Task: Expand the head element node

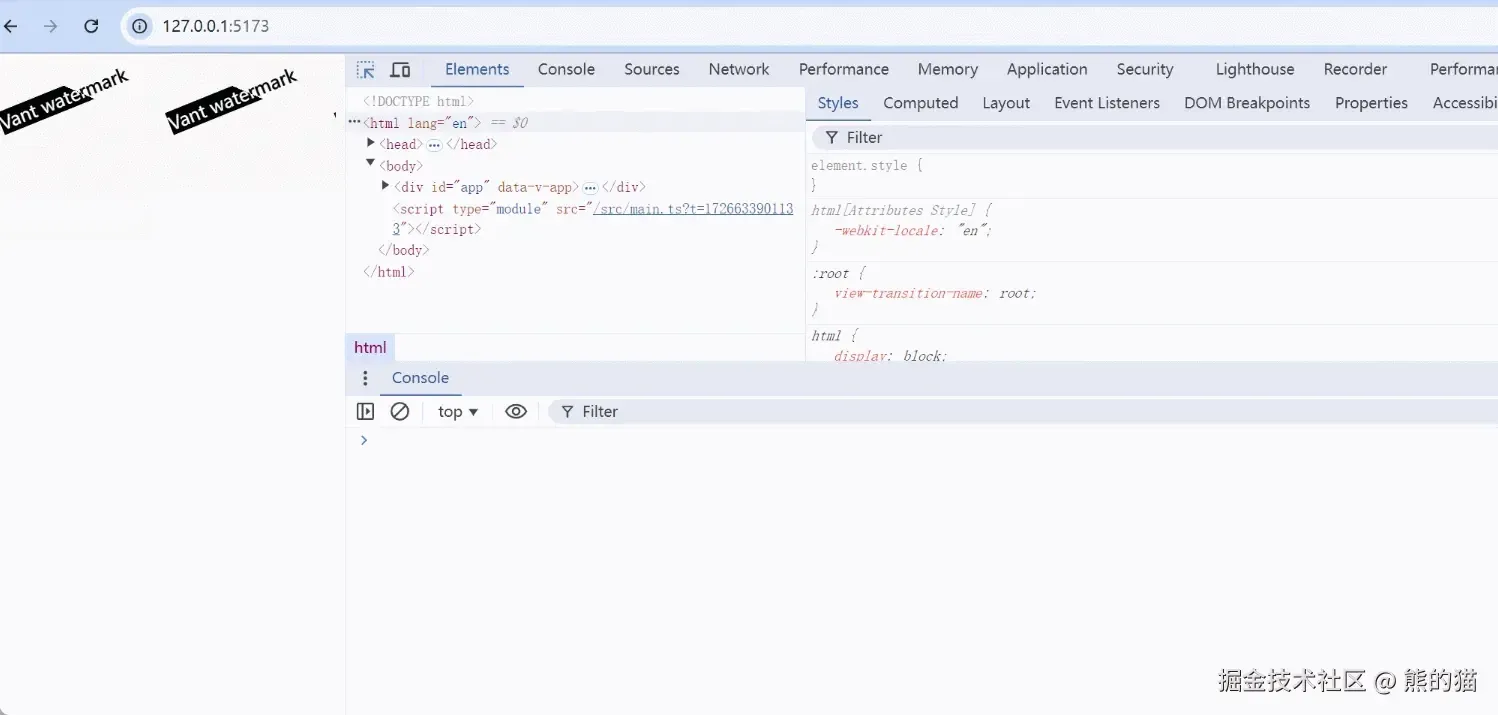Action: pyautogui.click(x=371, y=144)
